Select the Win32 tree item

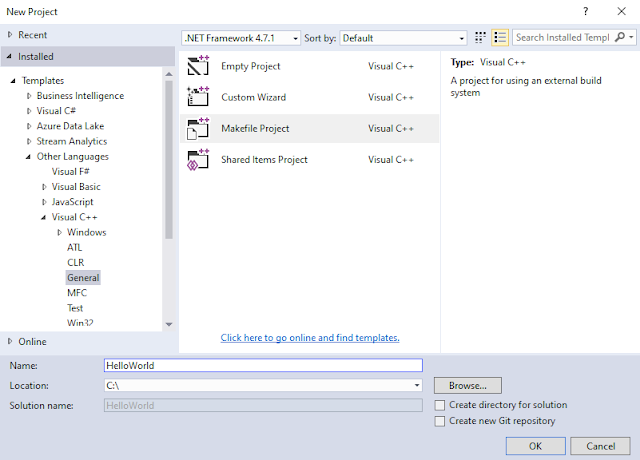[x=80, y=322]
